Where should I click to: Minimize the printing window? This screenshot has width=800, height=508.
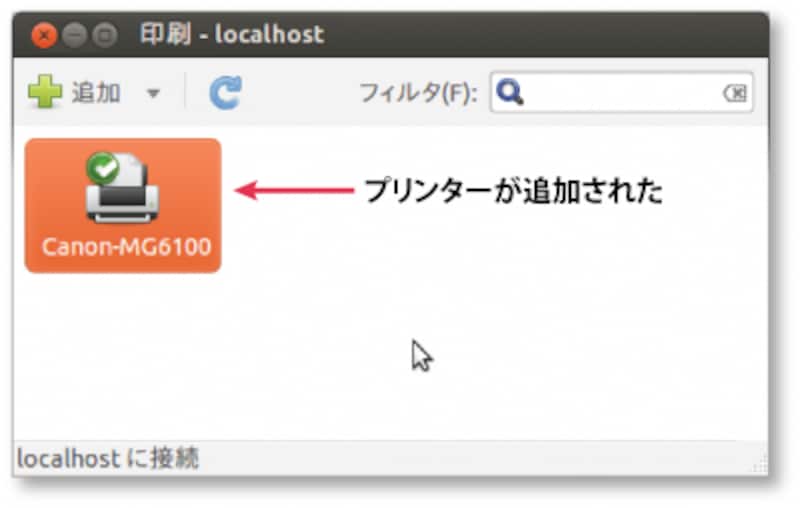coord(74,36)
